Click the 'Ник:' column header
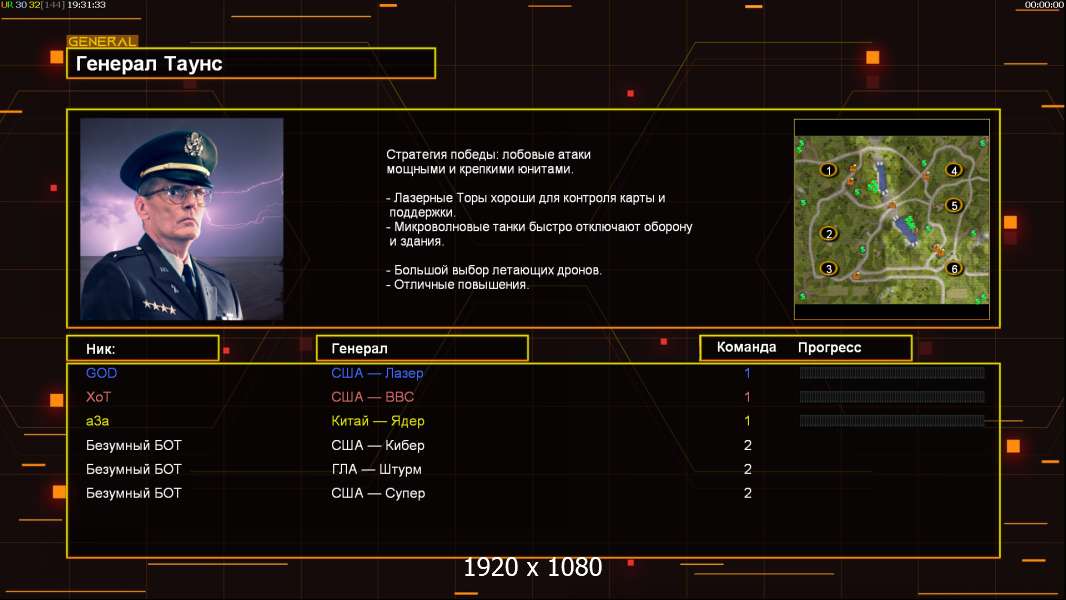 coord(143,349)
